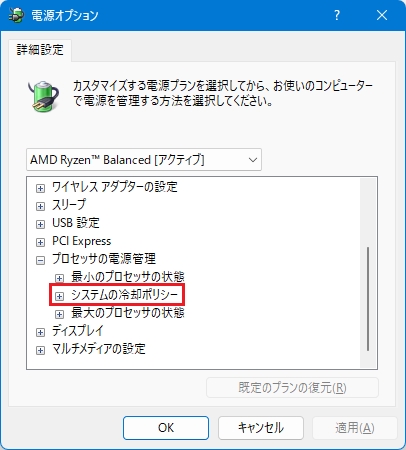The width and height of the screenshot is (406, 450).
Task: Click the power options title bar icon
Action: tap(16, 15)
